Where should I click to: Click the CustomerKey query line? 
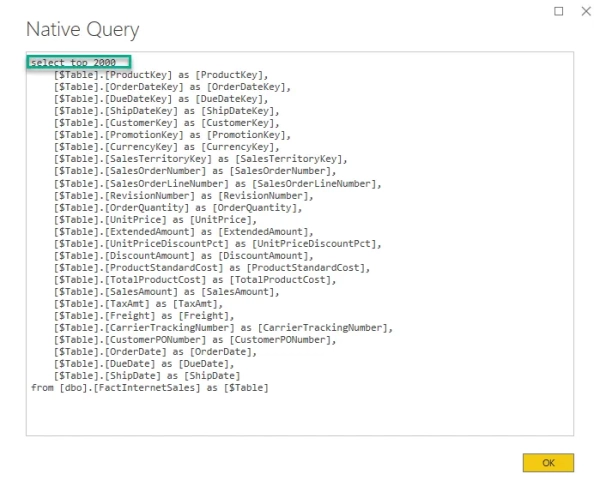(x=165, y=122)
